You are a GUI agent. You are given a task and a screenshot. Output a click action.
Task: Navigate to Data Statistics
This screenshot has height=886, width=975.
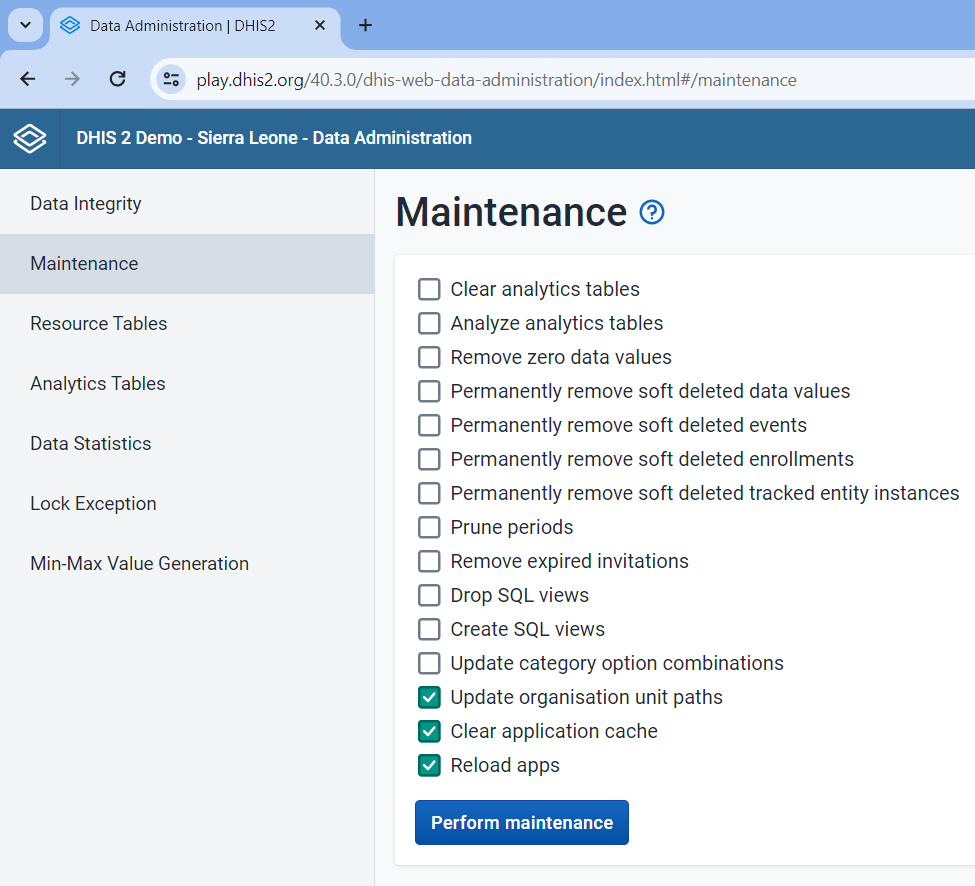(187, 444)
